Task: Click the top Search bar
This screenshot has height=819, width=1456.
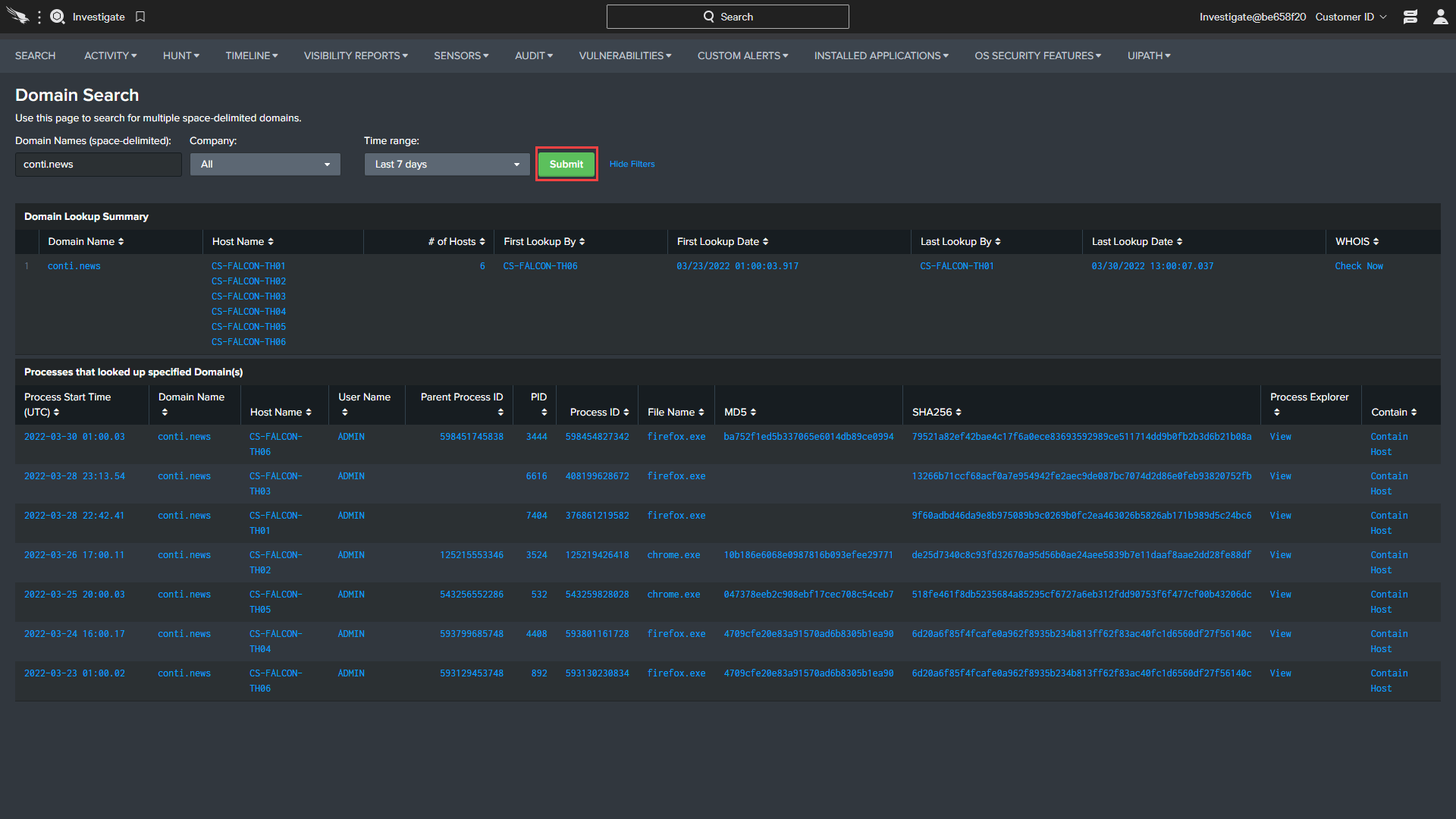Action: (x=728, y=17)
